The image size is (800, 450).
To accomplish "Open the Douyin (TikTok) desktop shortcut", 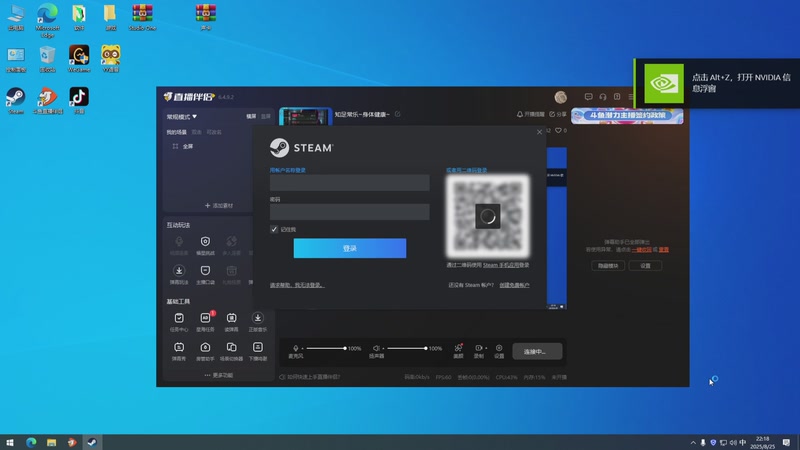I will 79,100.
